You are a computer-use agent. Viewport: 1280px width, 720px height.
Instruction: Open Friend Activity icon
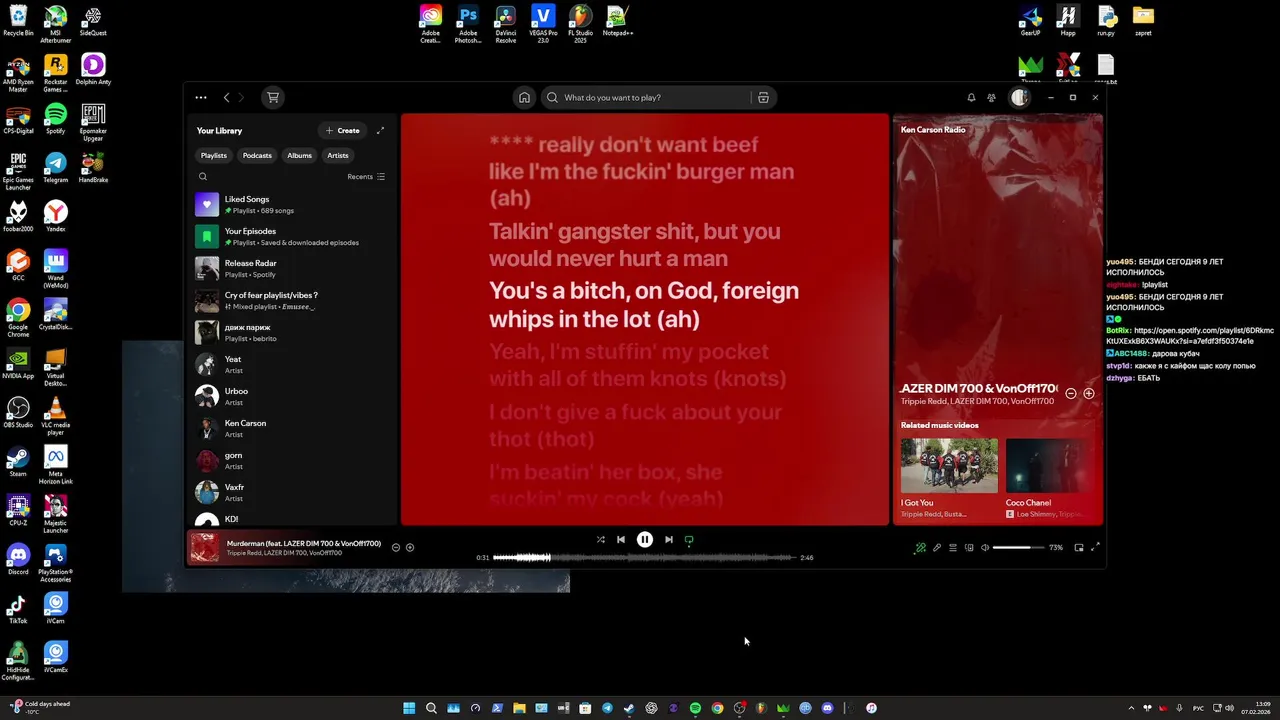(991, 98)
